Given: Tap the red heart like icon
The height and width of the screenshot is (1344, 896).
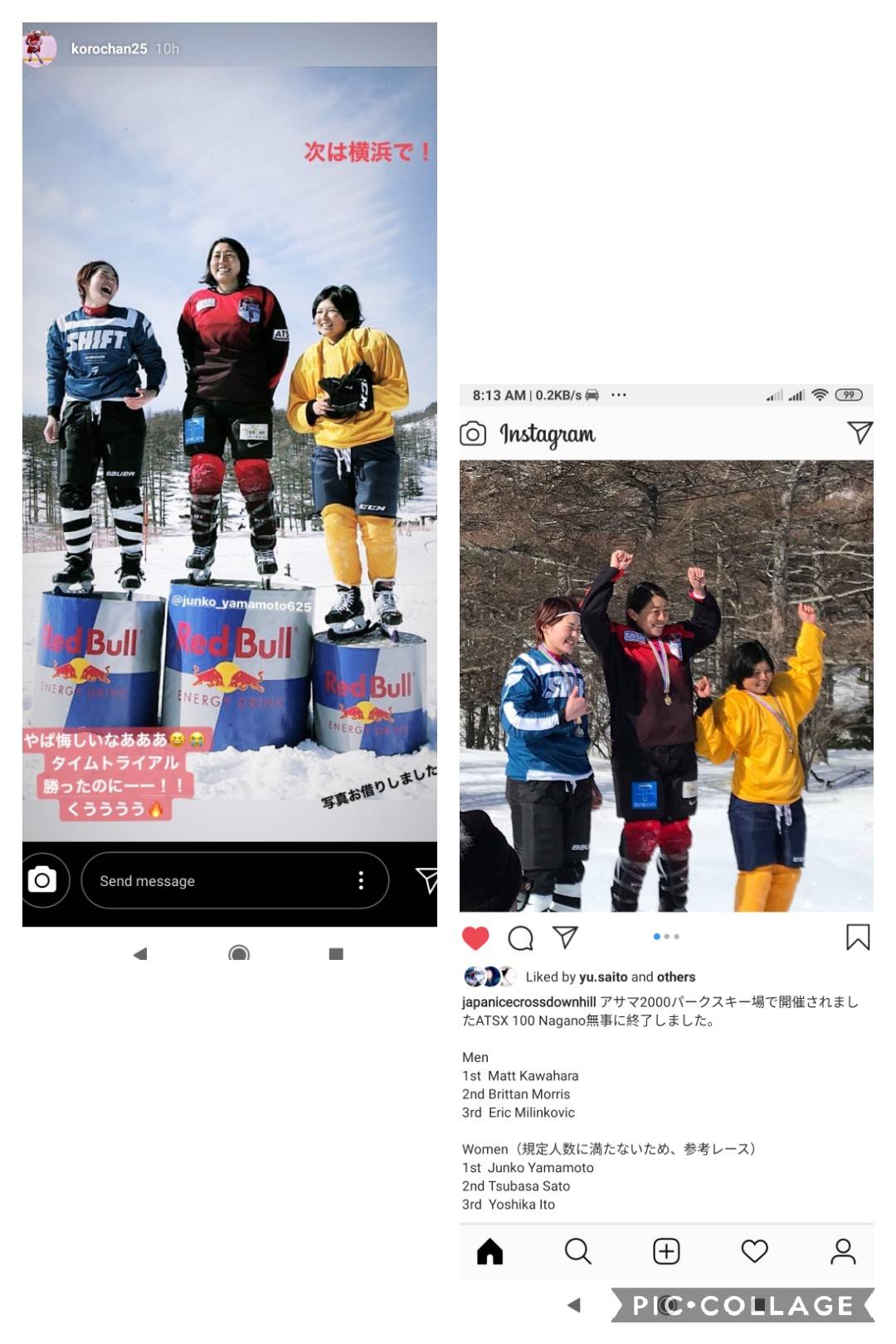Looking at the screenshot, I should (475, 937).
